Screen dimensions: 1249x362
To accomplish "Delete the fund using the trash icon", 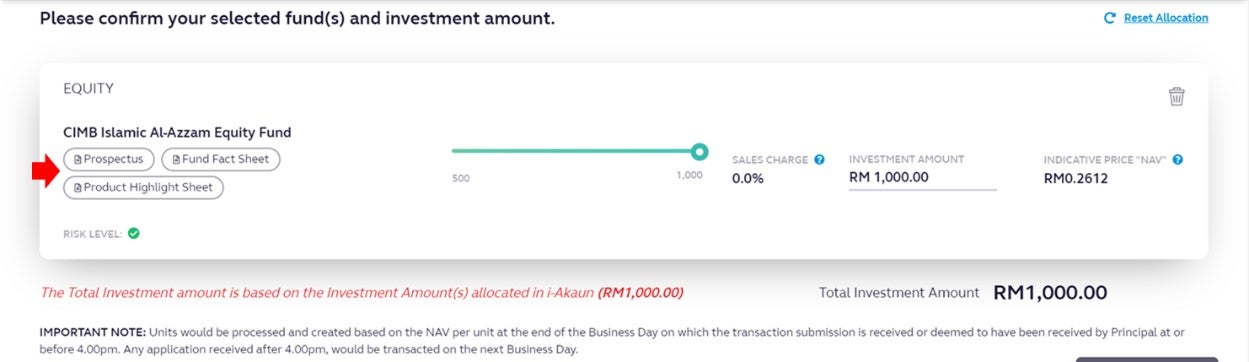I will [x=1177, y=97].
